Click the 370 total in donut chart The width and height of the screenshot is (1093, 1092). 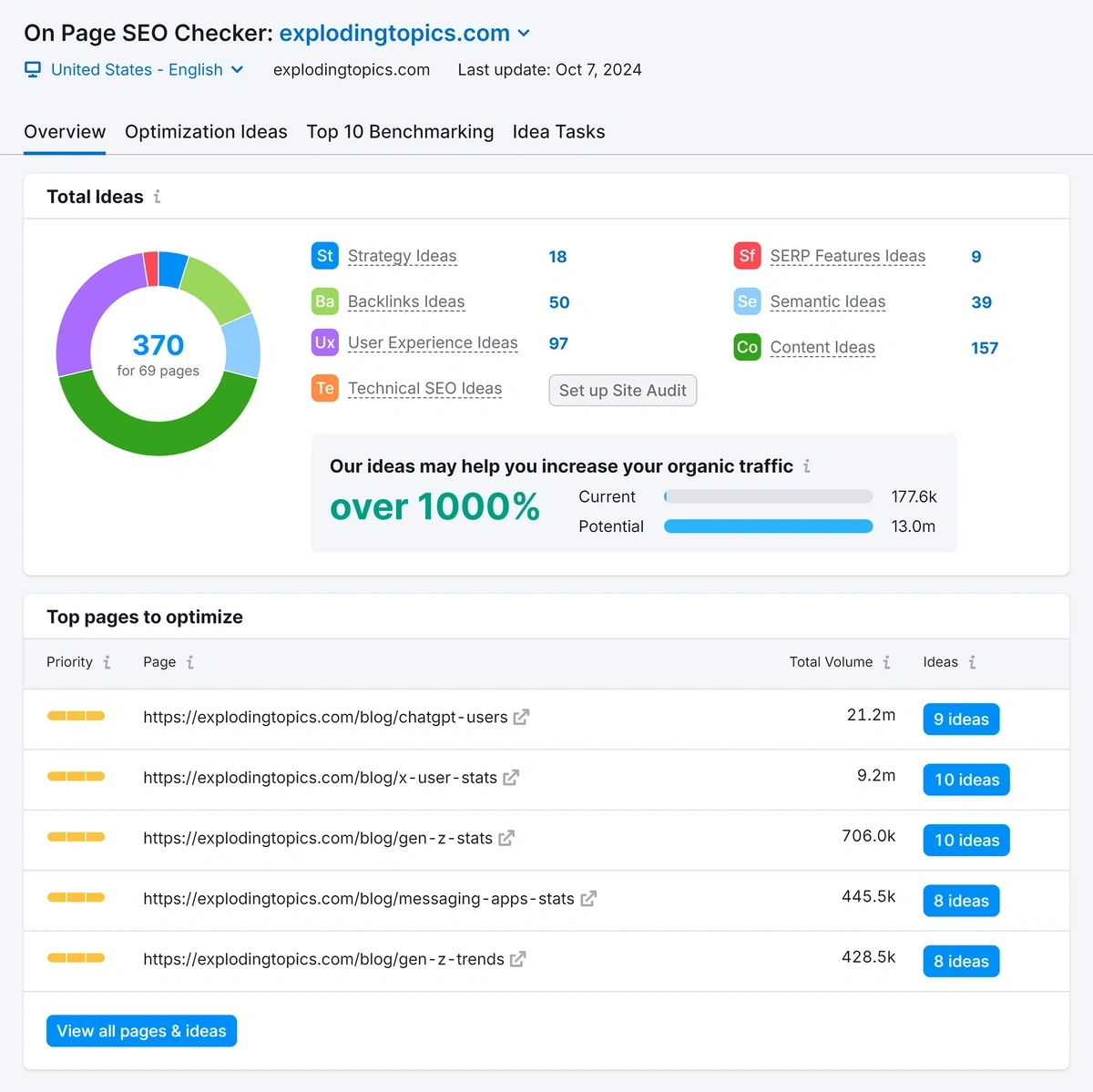point(158,345)
